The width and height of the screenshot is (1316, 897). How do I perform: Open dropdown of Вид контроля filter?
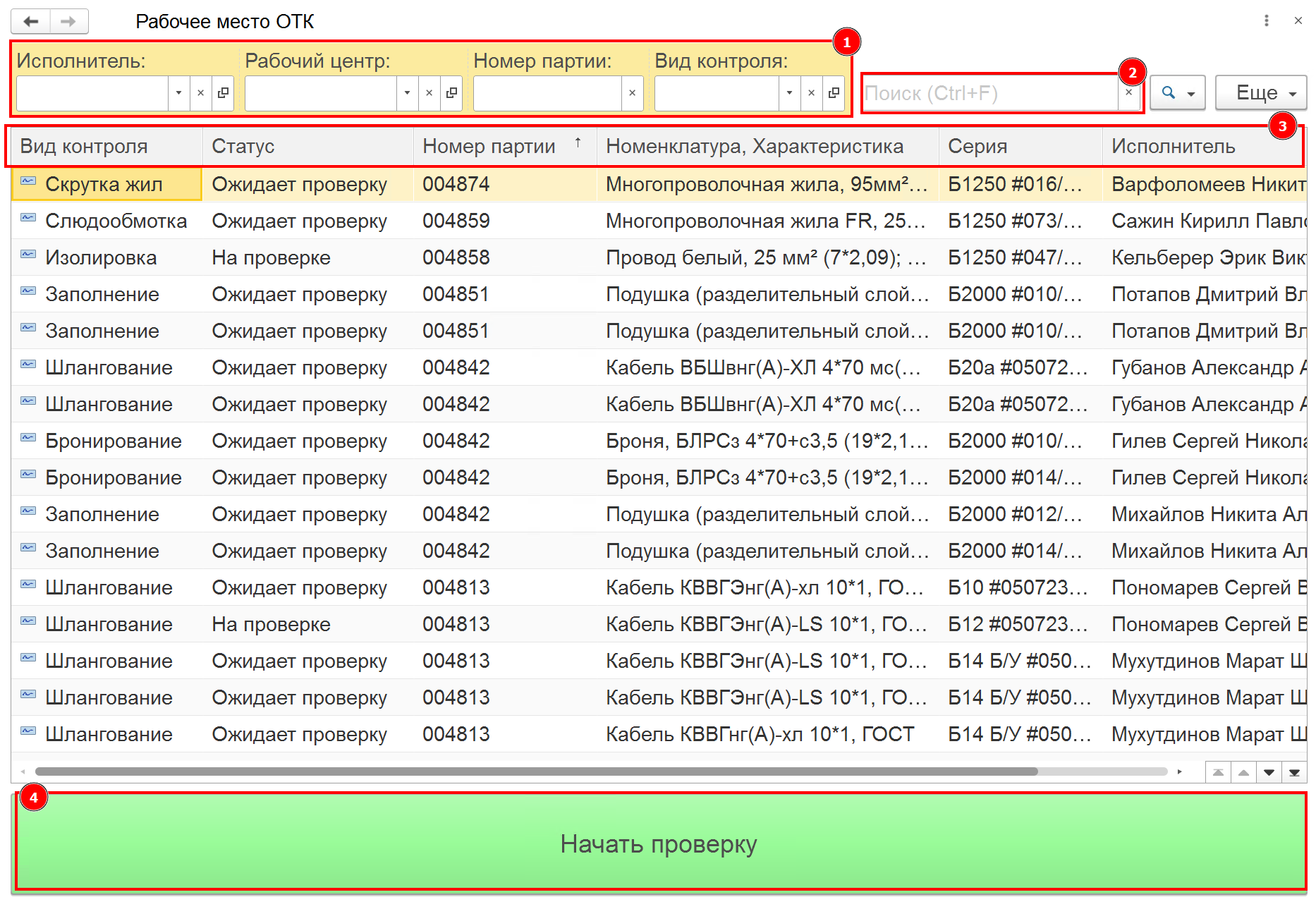point(789,93)
